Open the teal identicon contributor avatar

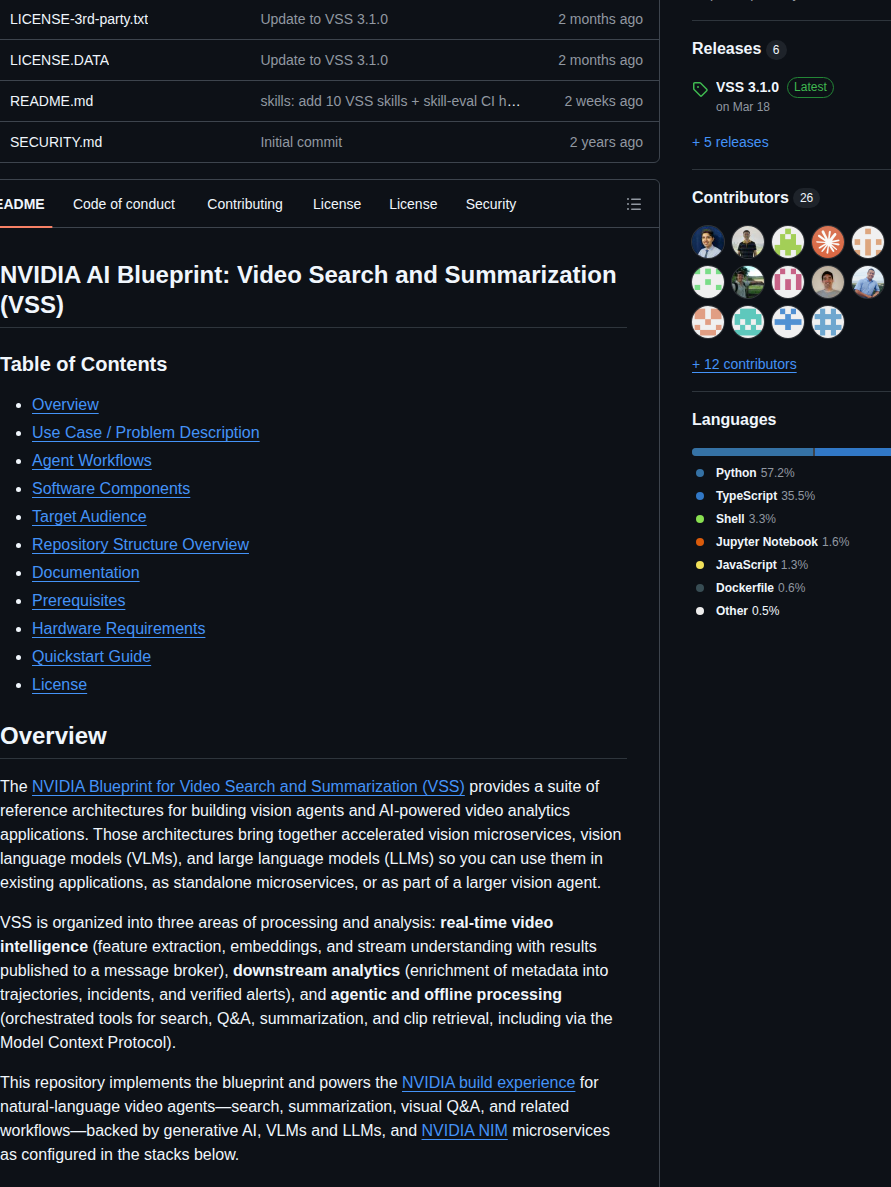(x=748, y=322)
